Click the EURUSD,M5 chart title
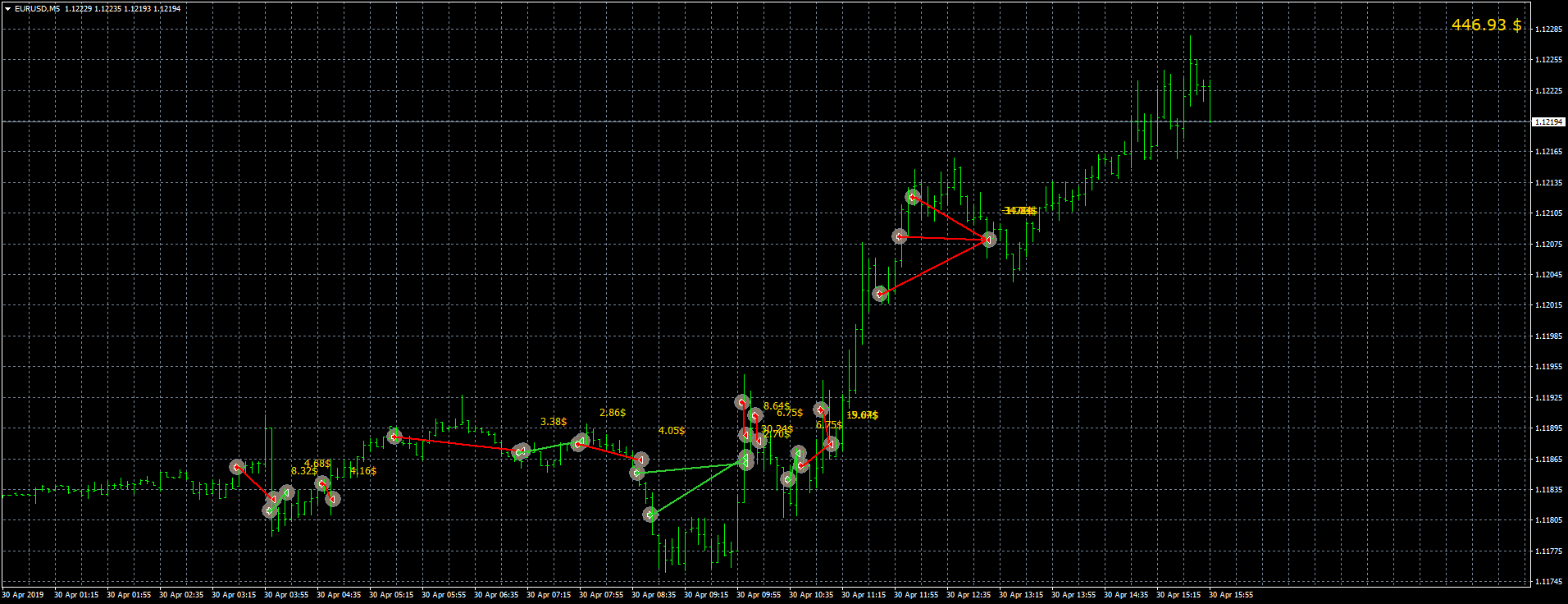Screen dimensions: 1568x604 [x=37, y=9]
